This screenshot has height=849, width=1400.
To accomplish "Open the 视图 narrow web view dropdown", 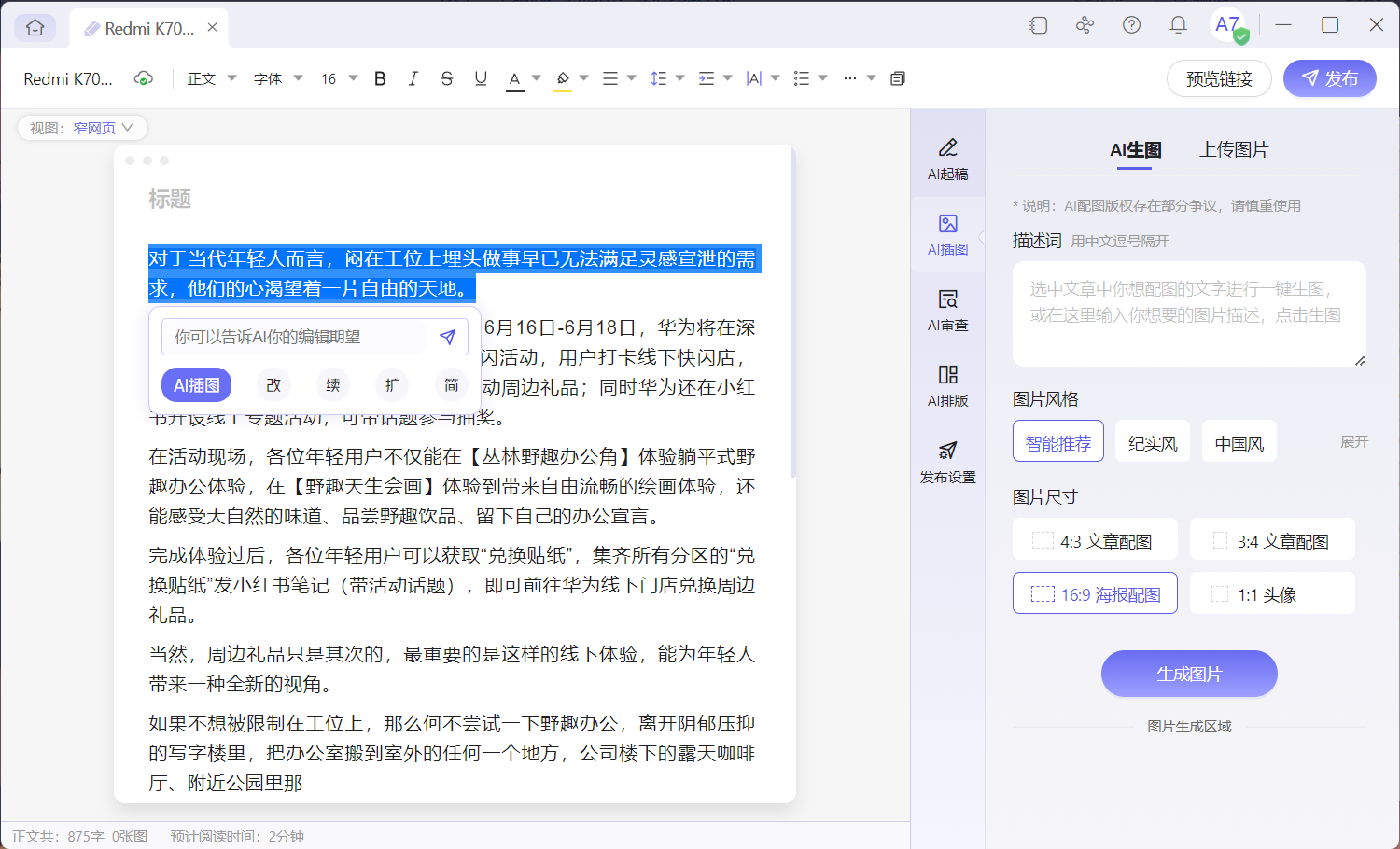I will (x=82, y=128).
